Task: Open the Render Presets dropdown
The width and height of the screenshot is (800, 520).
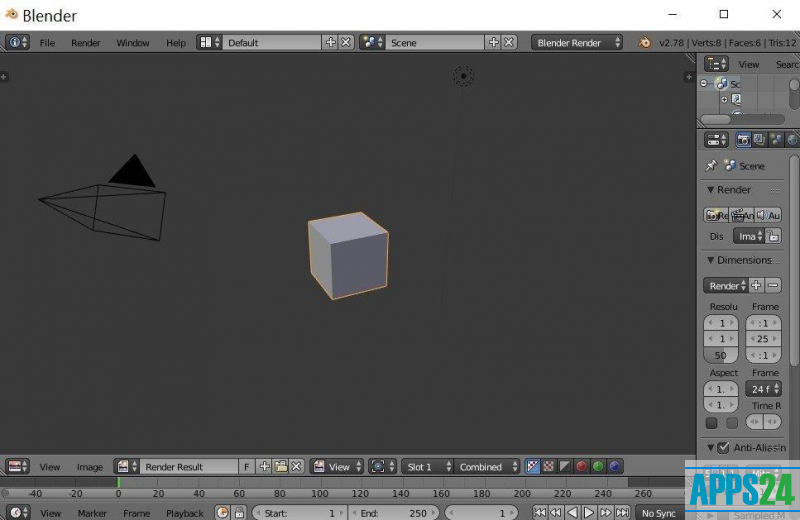Action: [726, 286]
